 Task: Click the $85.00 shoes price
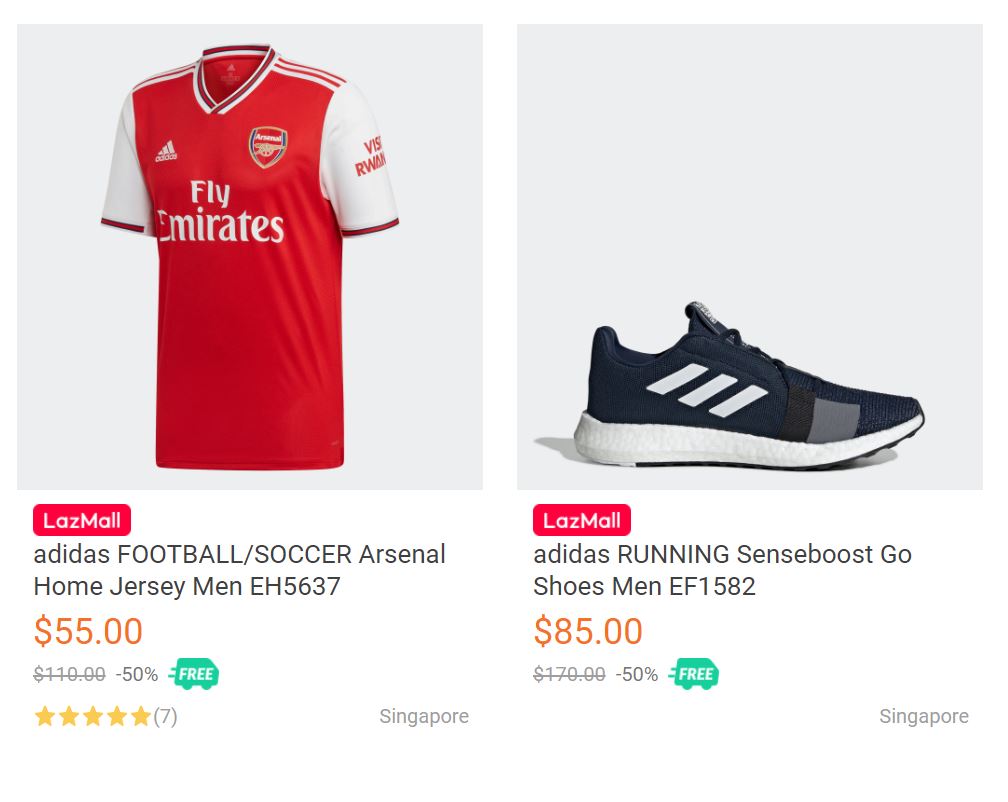[x=588, y=632]
